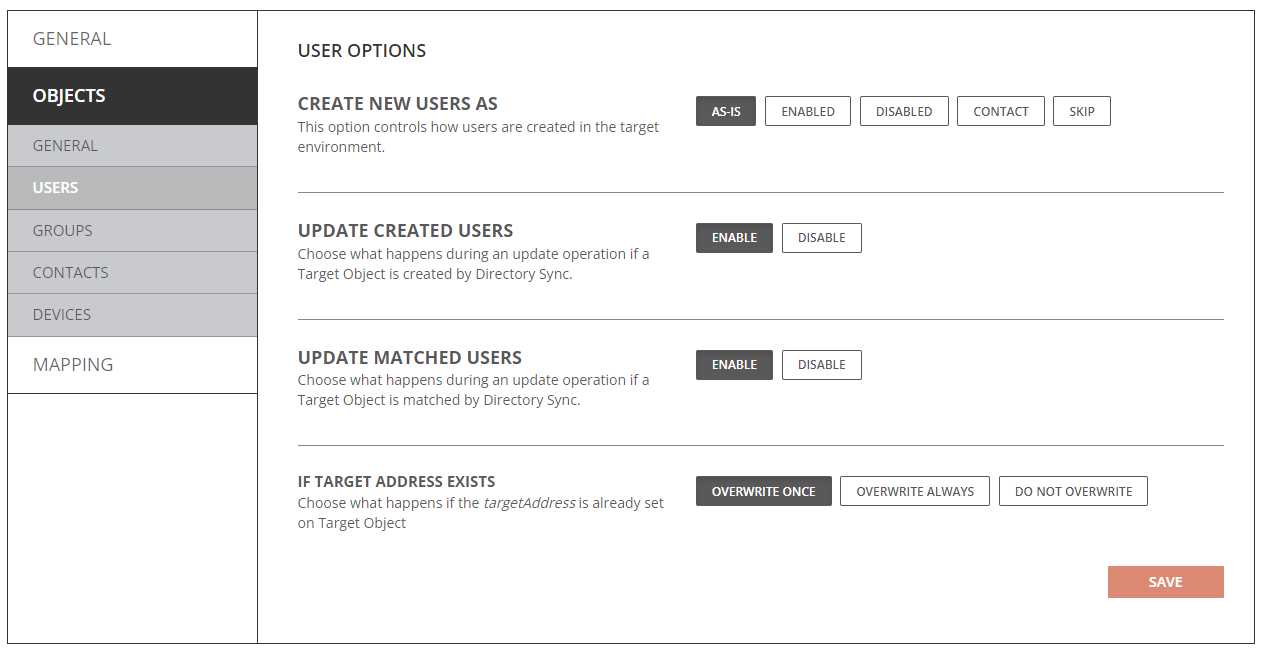Viewport: 1266px width, 657px height.
Task: Disable the Update Created Users option
Action: (x=822, y=238)
